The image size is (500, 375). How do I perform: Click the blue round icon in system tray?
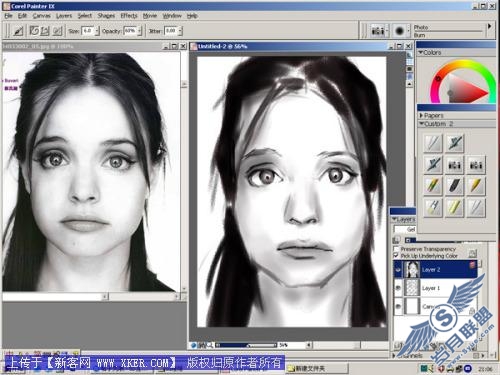tap(468, 368)
